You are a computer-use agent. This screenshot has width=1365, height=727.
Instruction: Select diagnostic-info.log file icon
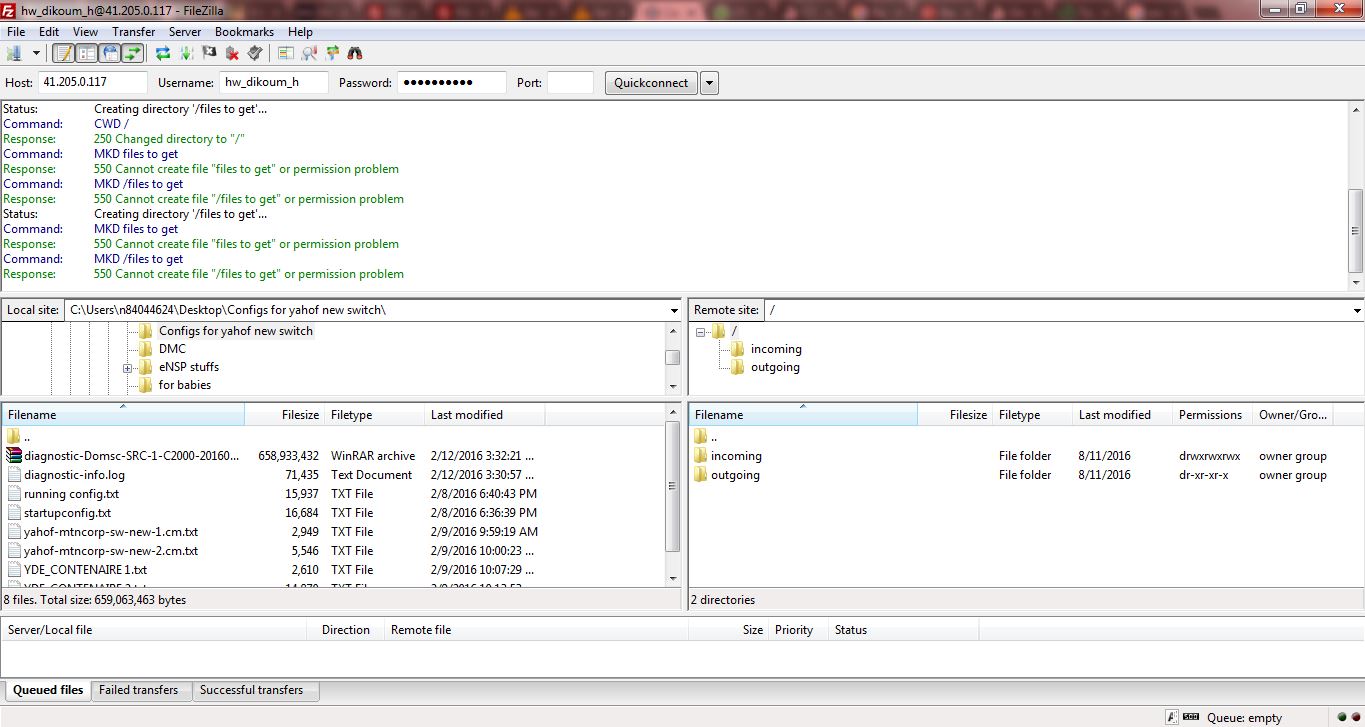click(x=13, y=475)
